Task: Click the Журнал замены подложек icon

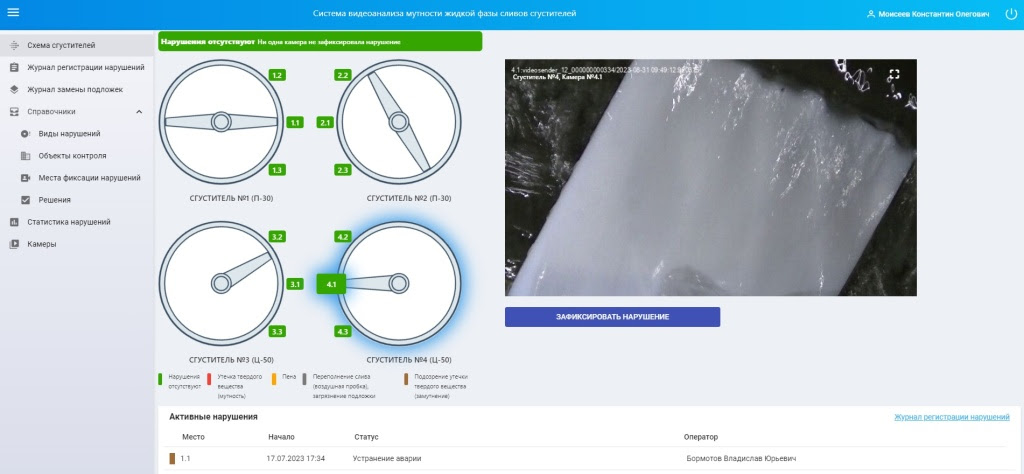Action: click(x=14, y=89)
